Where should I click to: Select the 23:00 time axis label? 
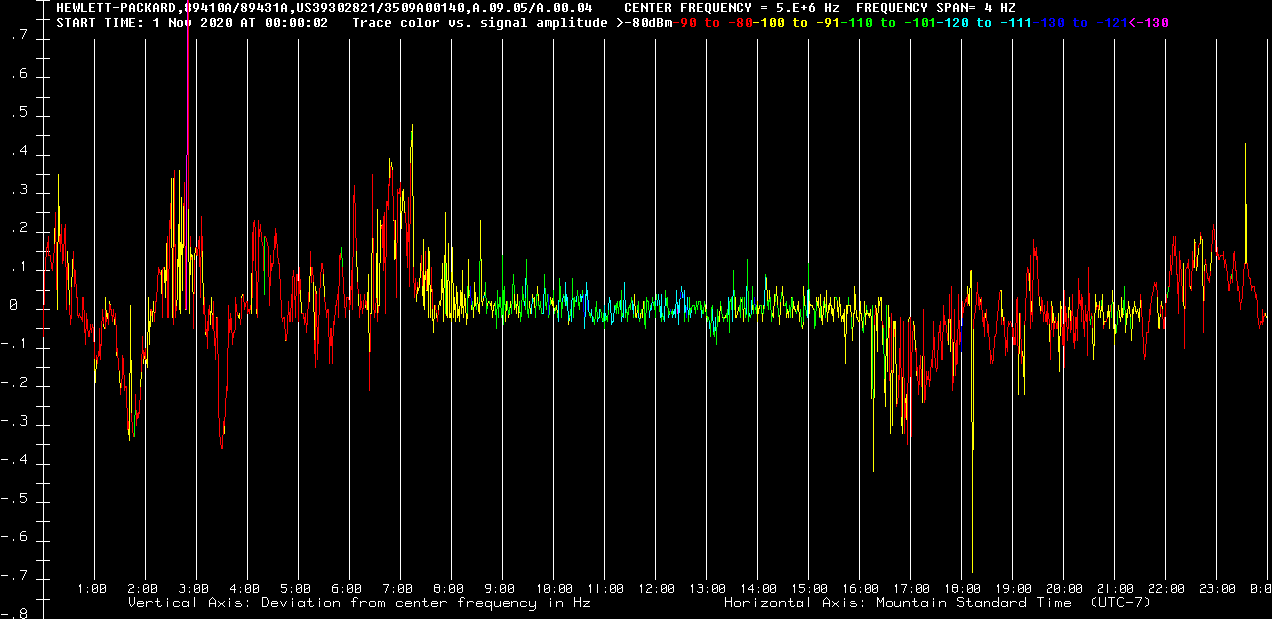(1218, 589)
